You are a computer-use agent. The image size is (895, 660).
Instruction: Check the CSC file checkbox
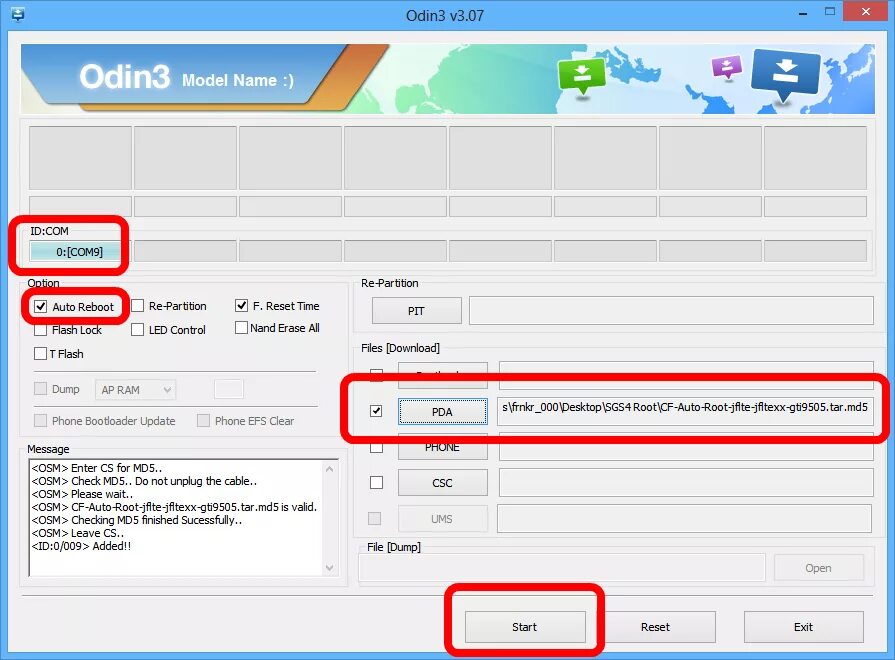coord(376,482)
